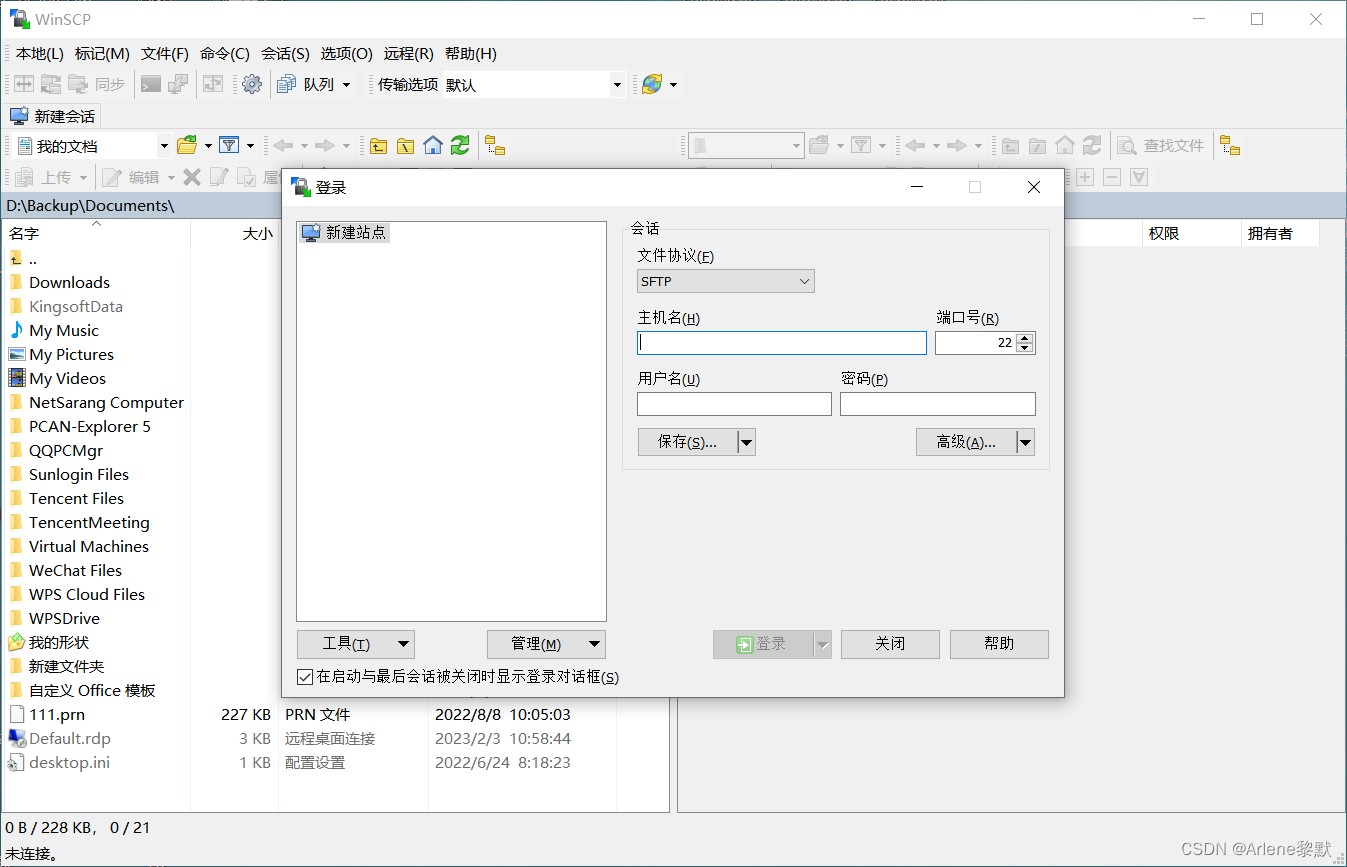
Task: Navigate to parent directory with the up-folder icon
Action: pyautogui.click(x=378, y=145)
